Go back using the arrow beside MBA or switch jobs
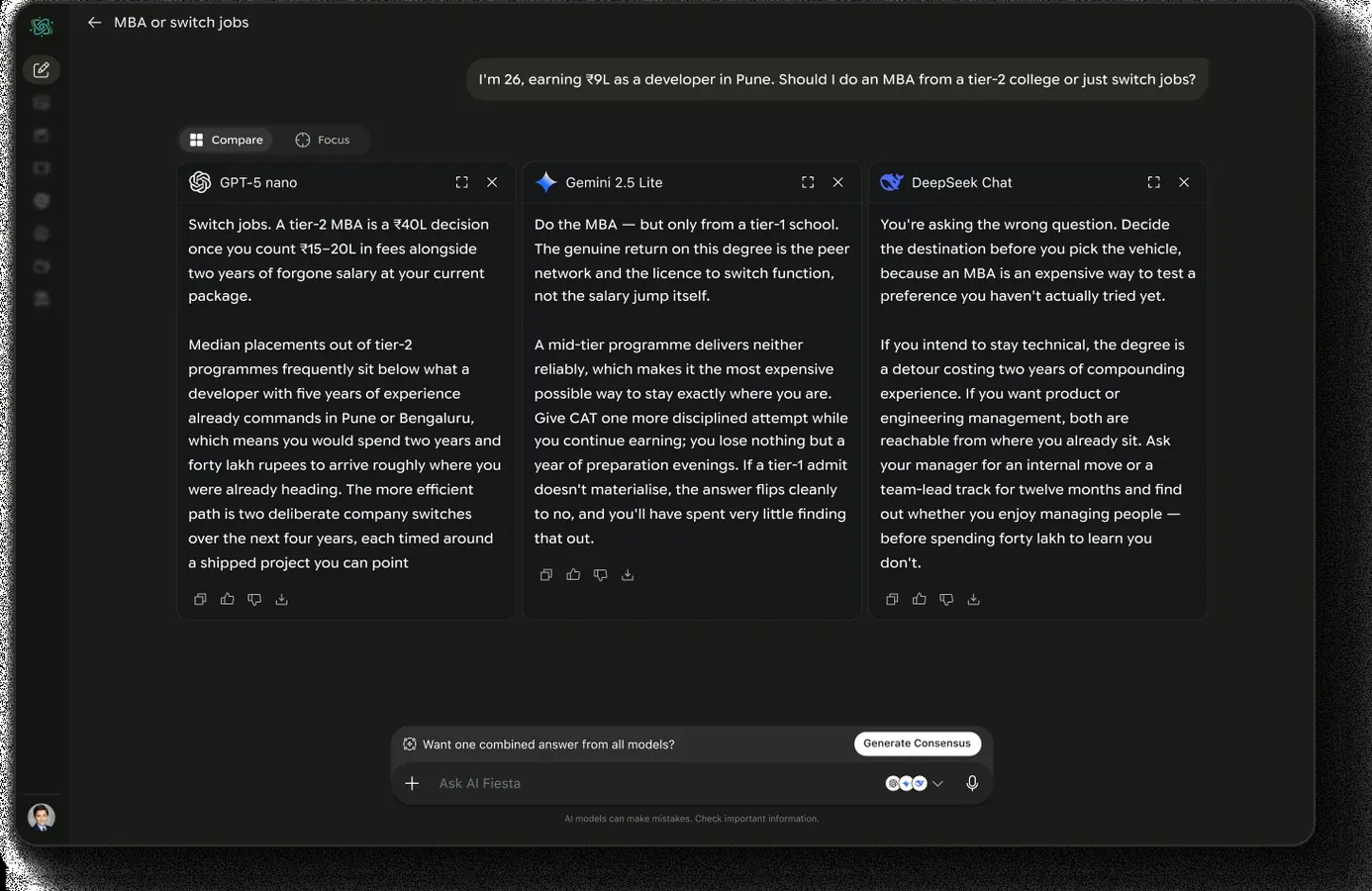Viewport: 1372px width, 891px height. pyautogui.click(x=94, y=22)
